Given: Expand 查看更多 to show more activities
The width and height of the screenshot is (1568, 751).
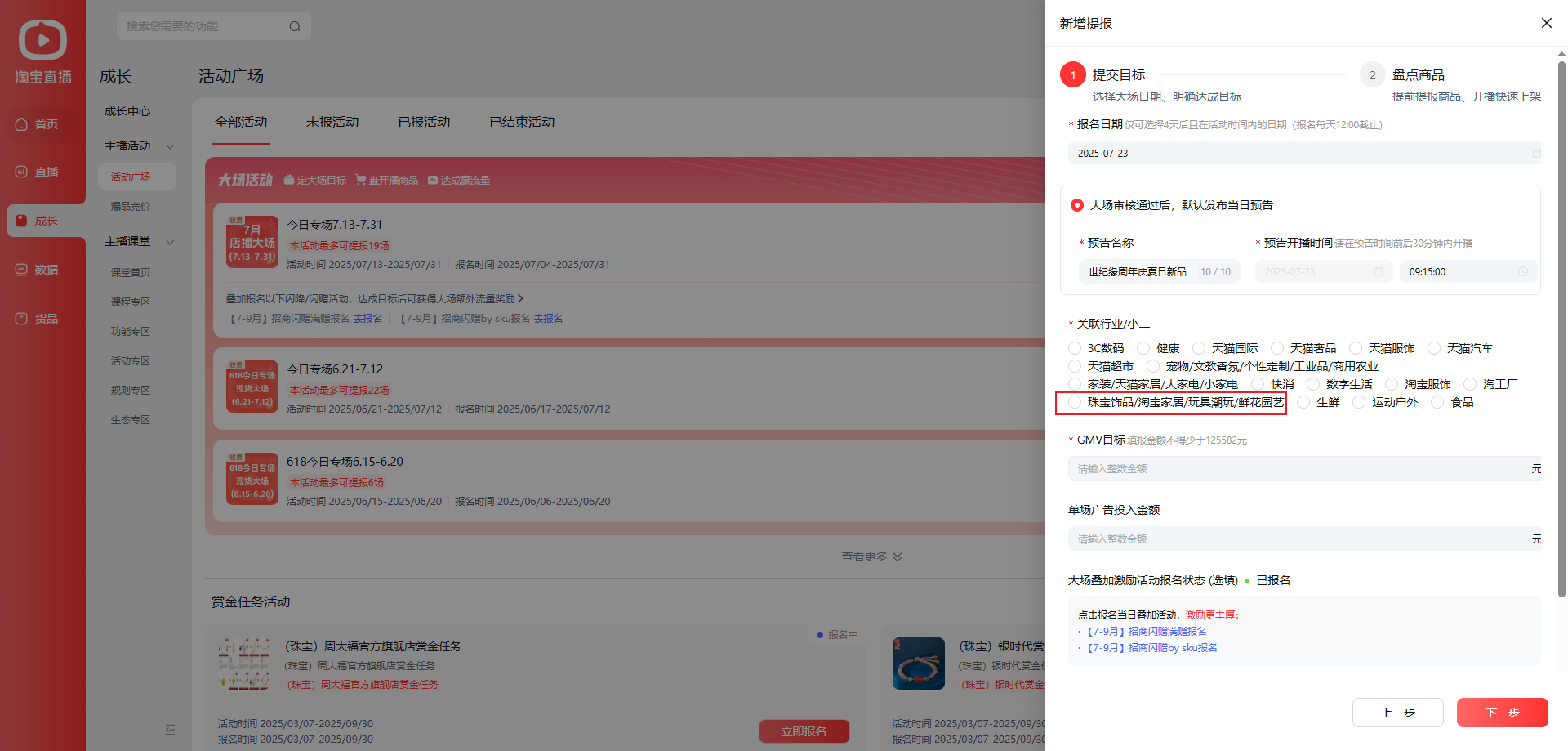Looking at the screenshot, I should [x=871, y=557].
